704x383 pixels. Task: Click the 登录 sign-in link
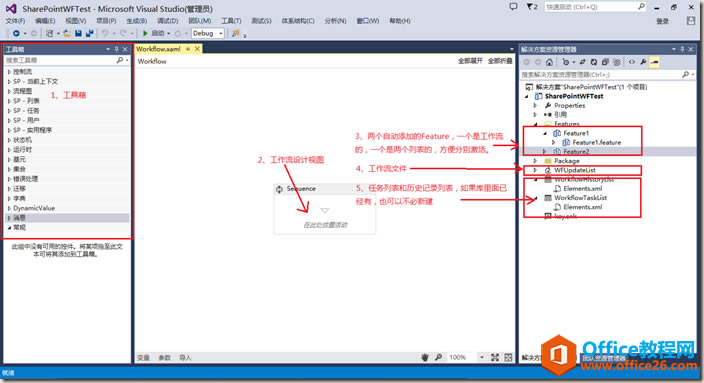click(x=663, y=21)
